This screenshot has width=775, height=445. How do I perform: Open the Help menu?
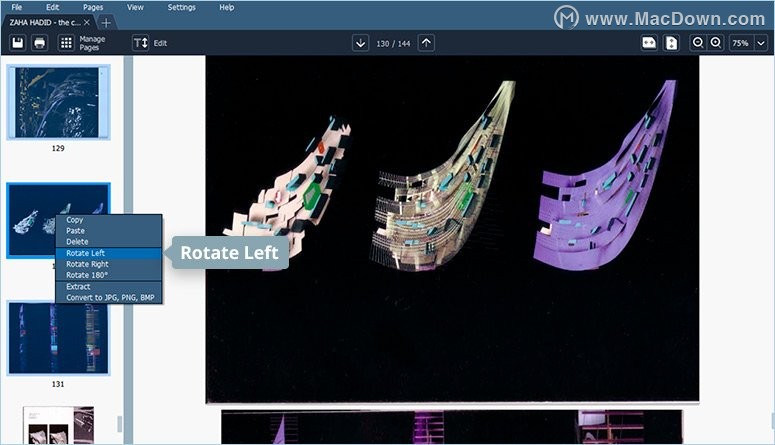[x=226, y=7]
